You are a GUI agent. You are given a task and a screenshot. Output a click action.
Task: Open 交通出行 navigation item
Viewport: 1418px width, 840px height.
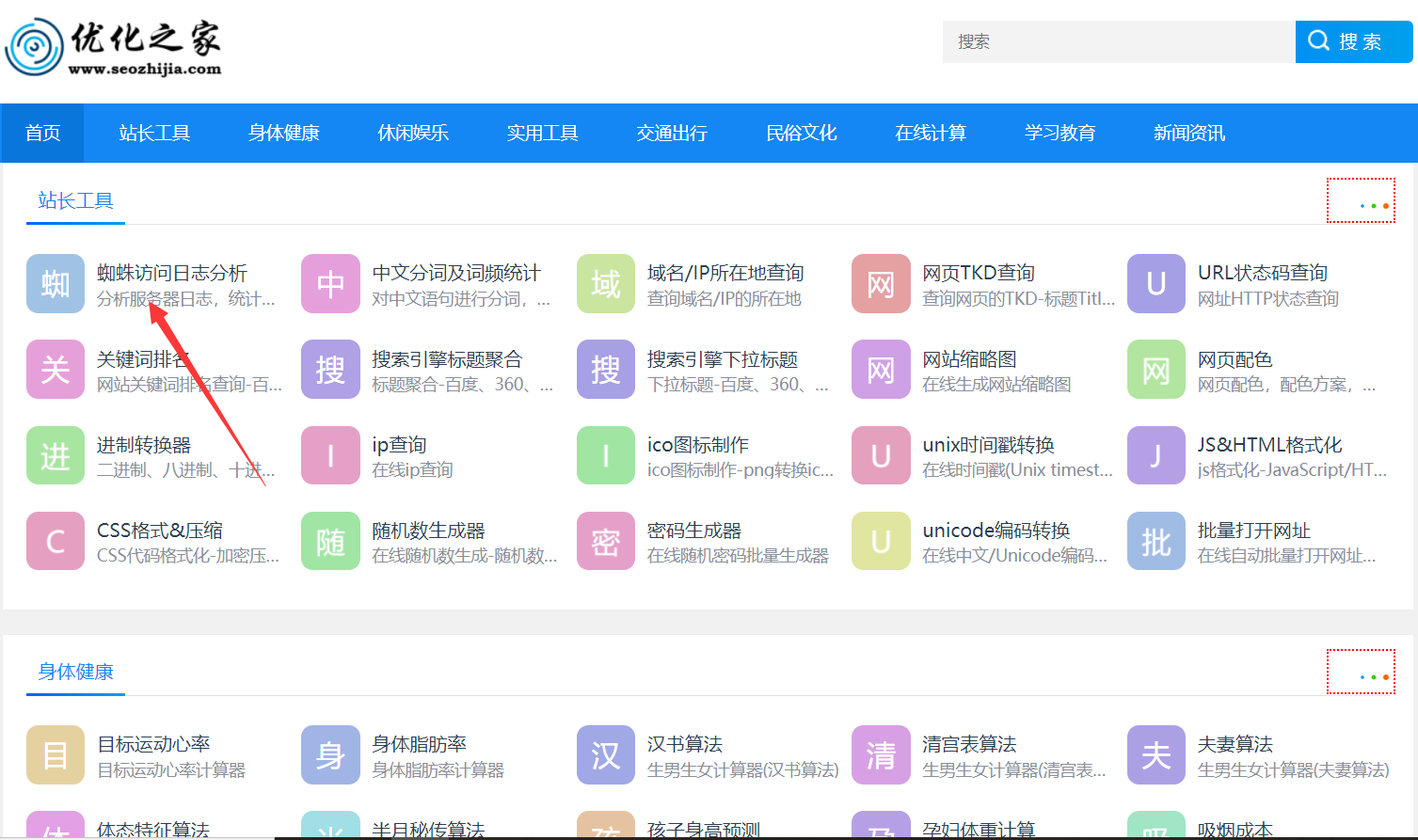(x=672, y=133)
